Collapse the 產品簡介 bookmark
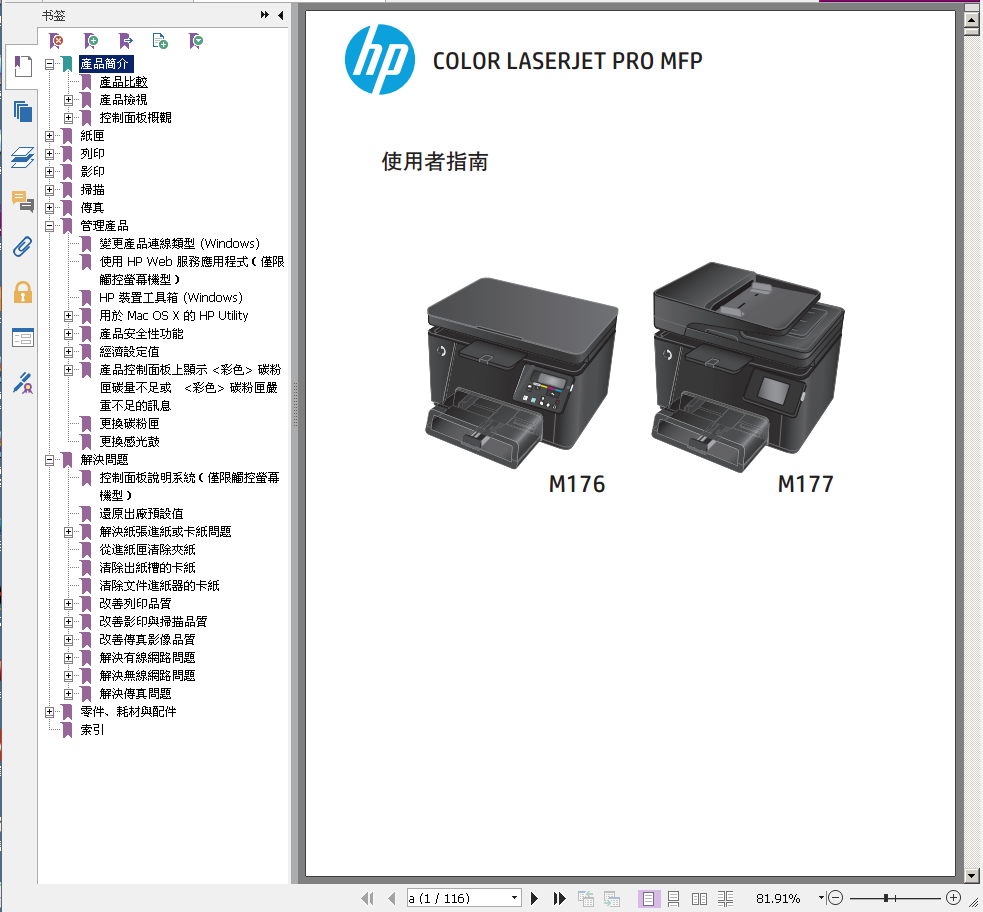 tap(50, 64)
